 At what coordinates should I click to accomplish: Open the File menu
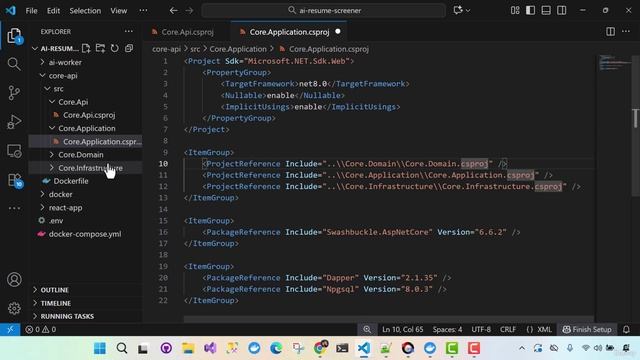coord(31,11)
